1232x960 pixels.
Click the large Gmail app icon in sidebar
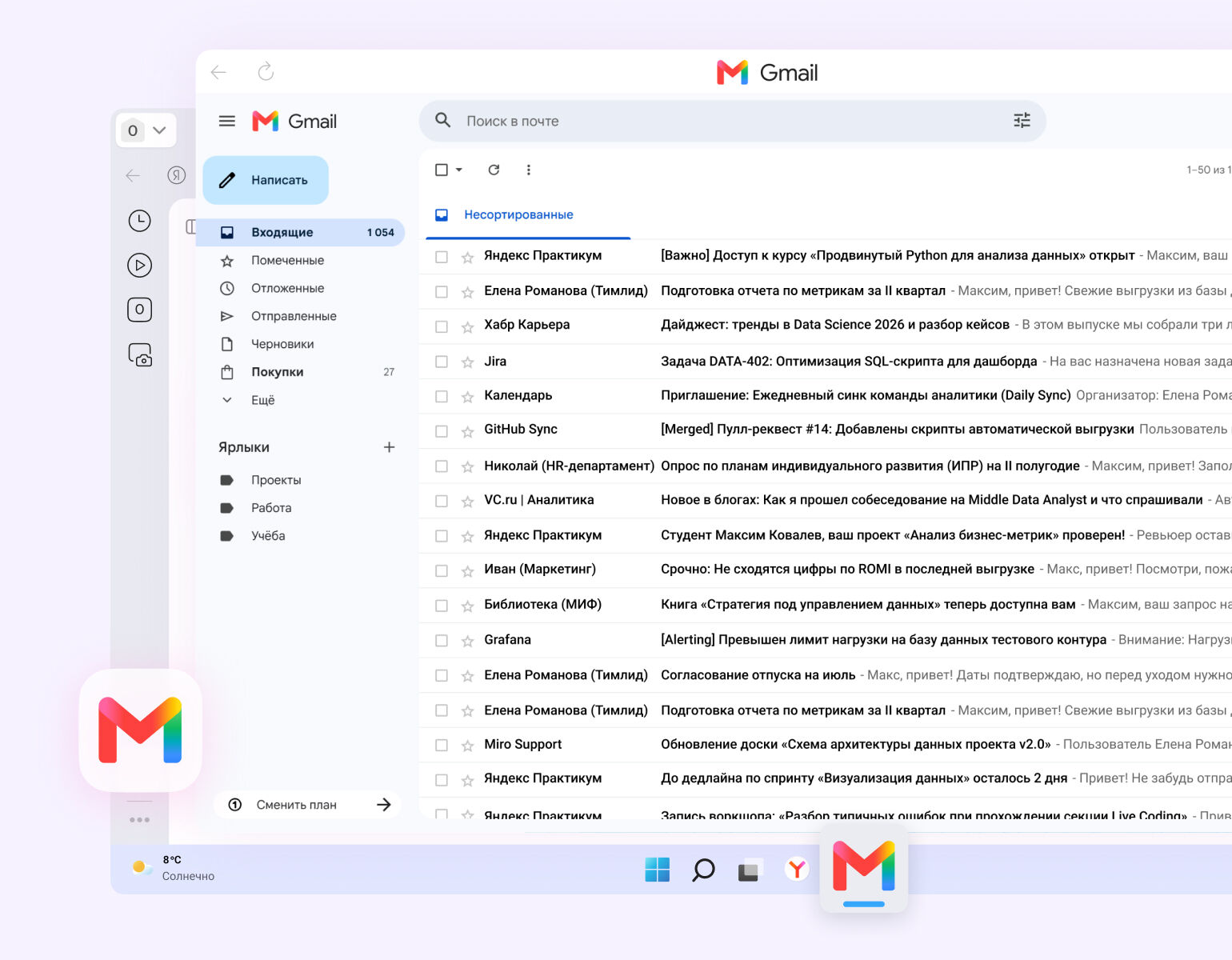140,730
